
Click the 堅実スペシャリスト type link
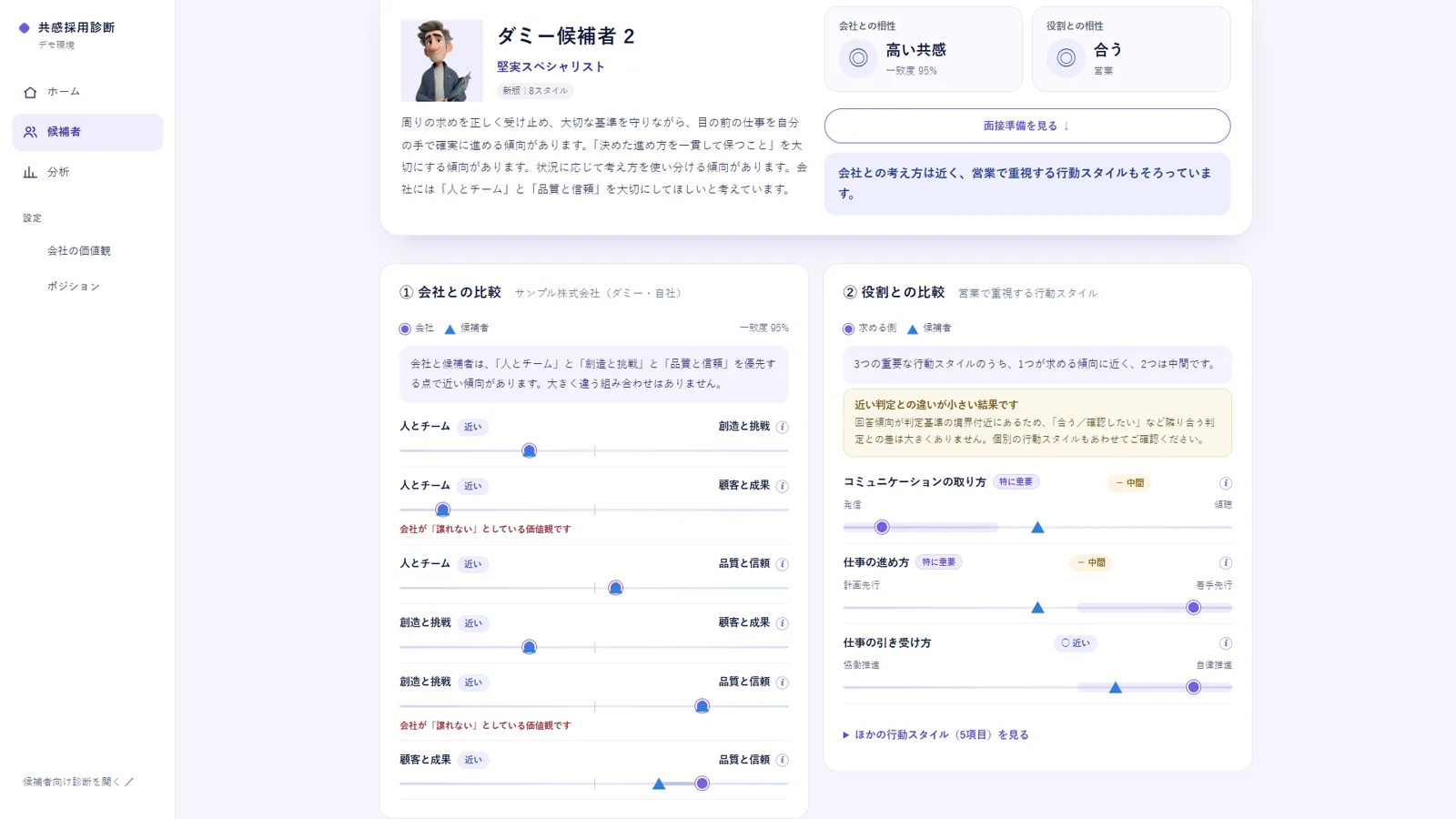pyautogui.click(x=551, y=66)
